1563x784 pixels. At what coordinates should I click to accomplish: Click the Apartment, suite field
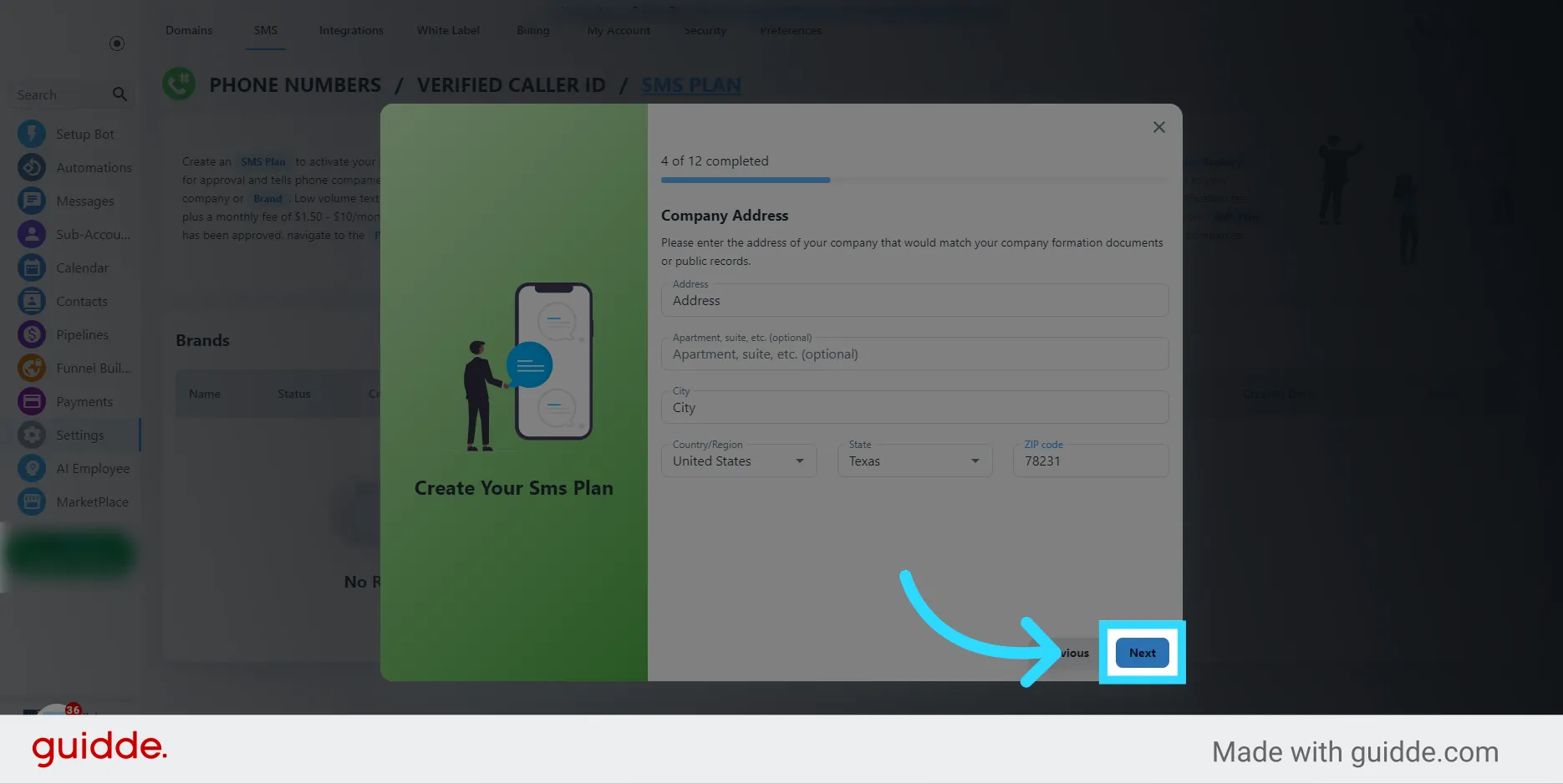tap(914, 354)
